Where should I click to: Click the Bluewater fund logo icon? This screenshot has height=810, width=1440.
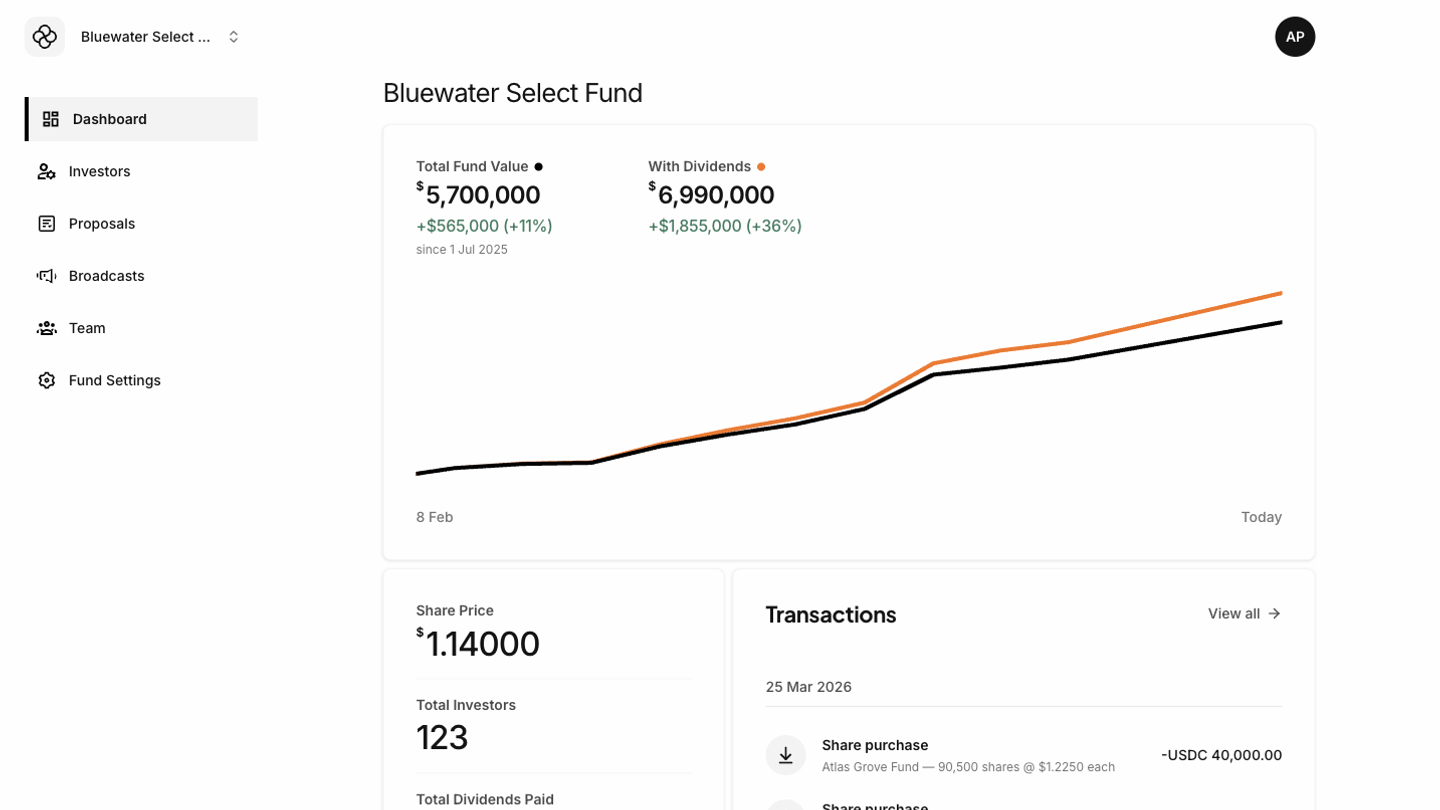pyautogui.click(x=45, y=37)
